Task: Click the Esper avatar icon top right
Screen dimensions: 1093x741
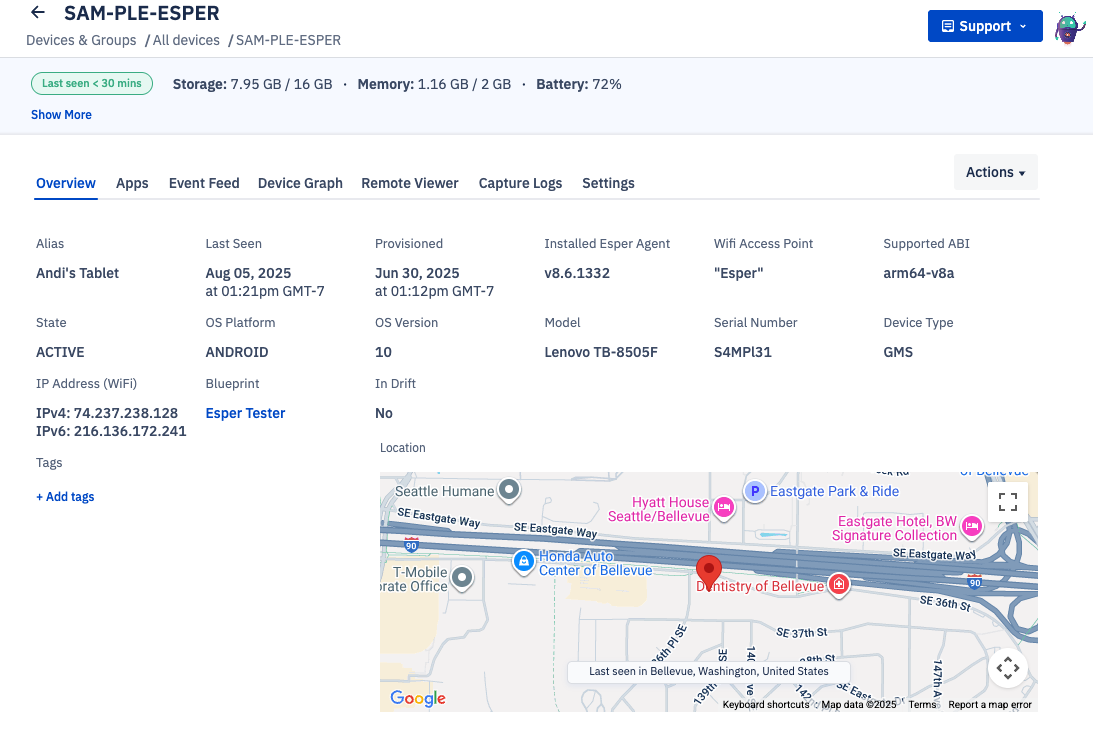Action: coord(1070,28)
